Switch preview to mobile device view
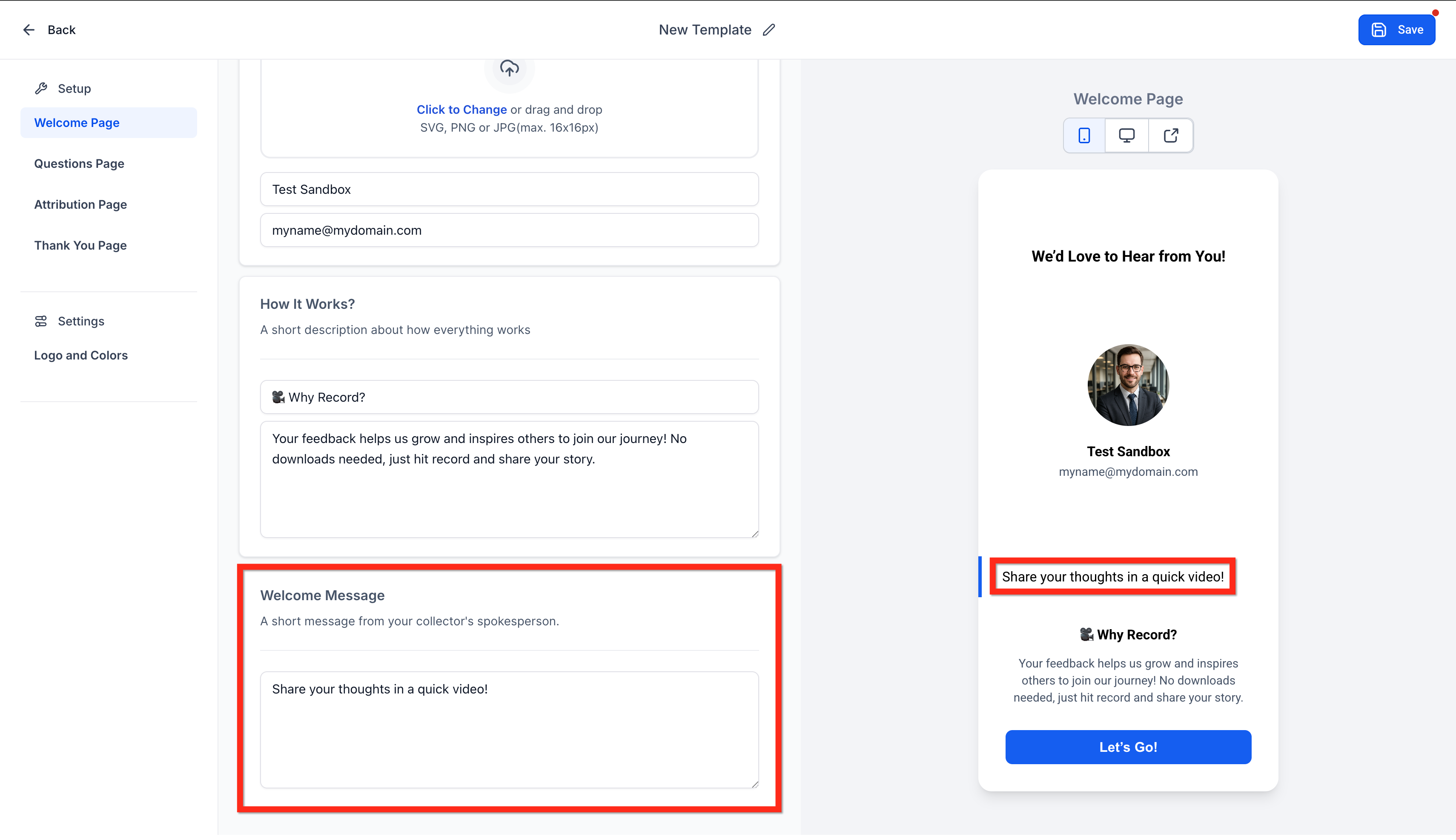 [x=1084, y=135]
